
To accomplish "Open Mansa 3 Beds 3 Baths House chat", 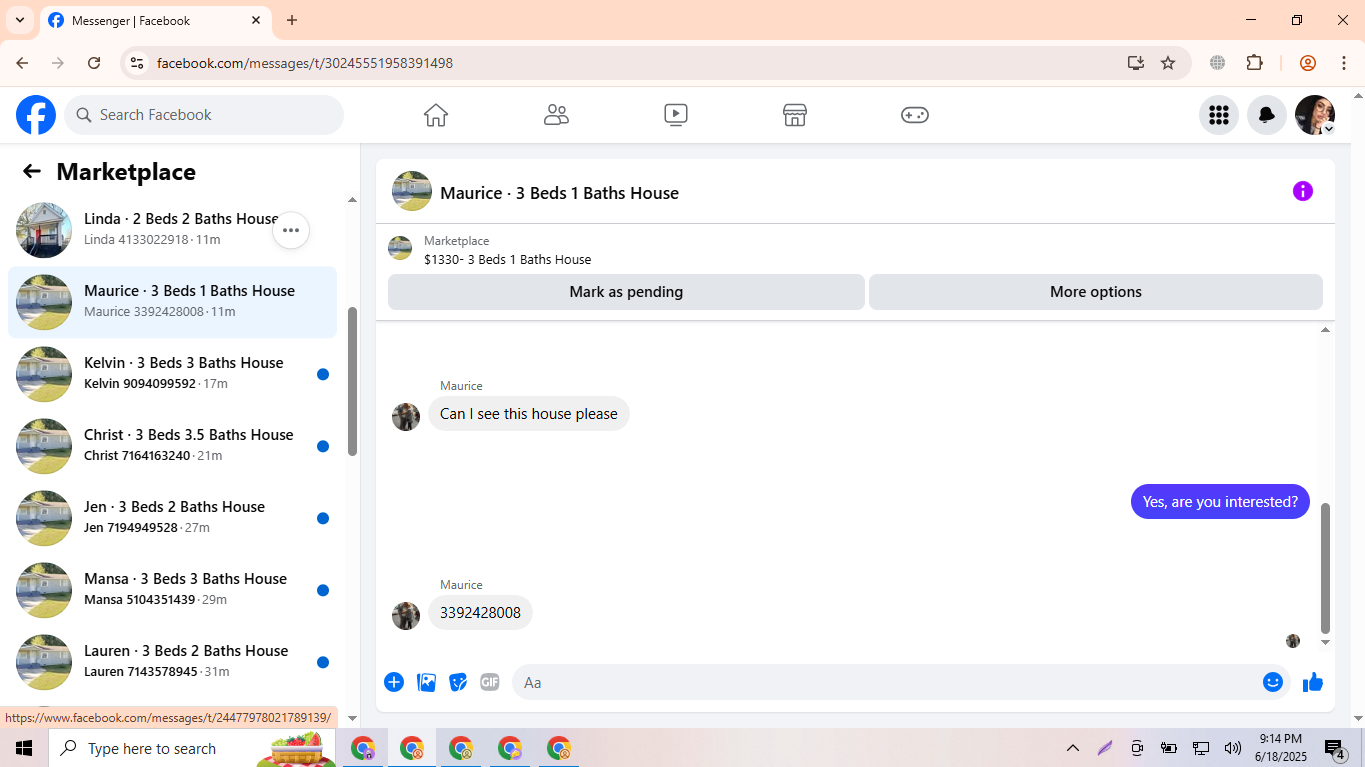I will coord(173,590).
